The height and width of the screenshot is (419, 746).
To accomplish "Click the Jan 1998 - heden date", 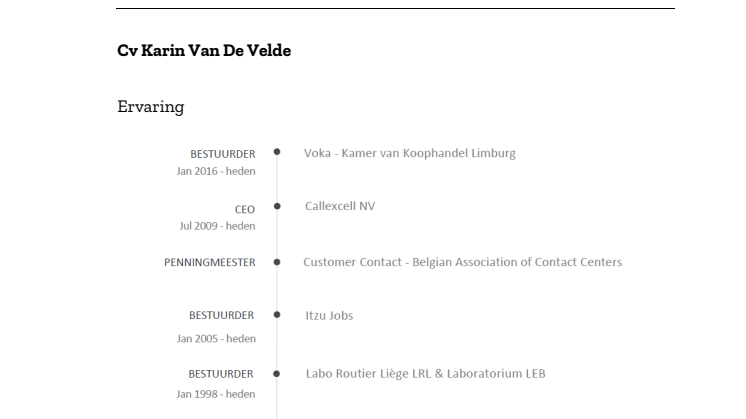I will [x=216, y=394].
